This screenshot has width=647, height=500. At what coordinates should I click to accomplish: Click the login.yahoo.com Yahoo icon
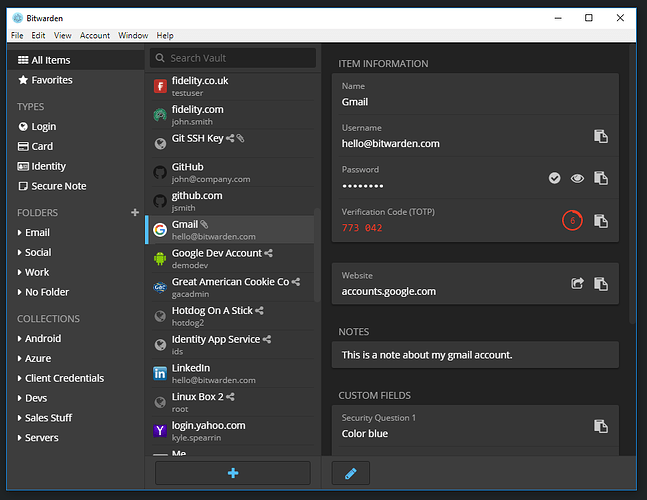coord(160,431)
